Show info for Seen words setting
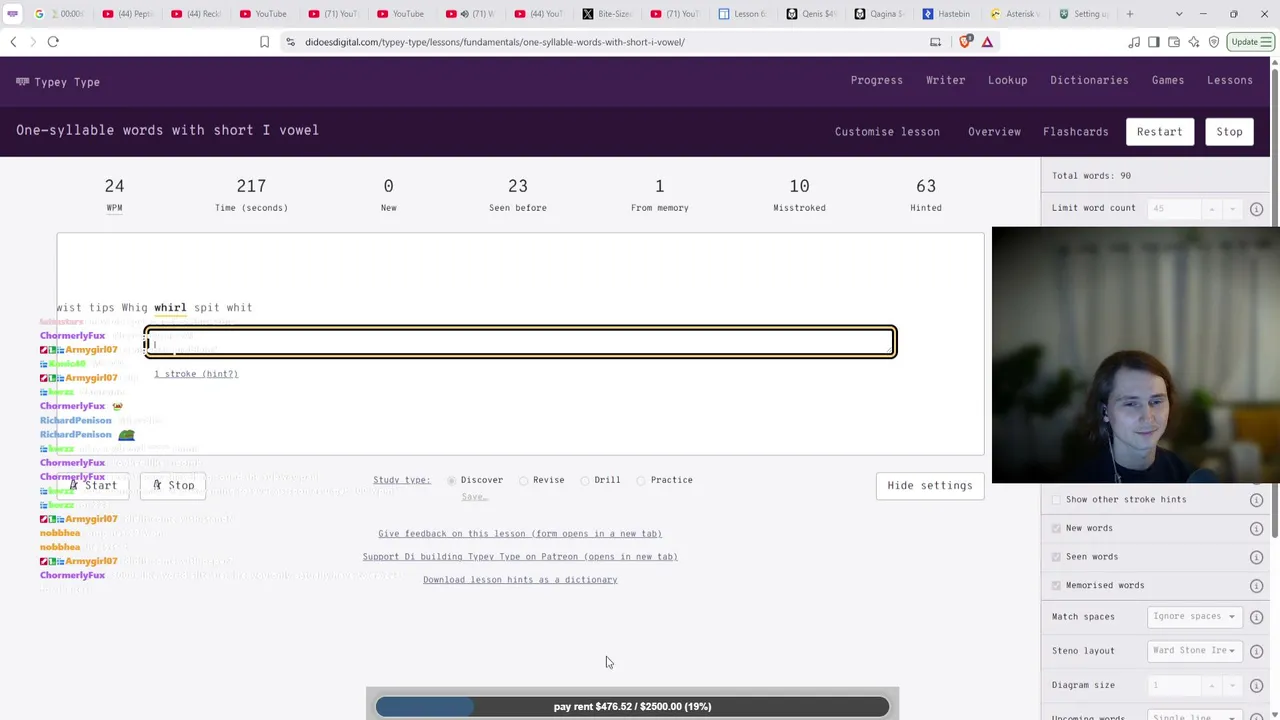This screenshot has height=720, width=1280. [1256, 557]
